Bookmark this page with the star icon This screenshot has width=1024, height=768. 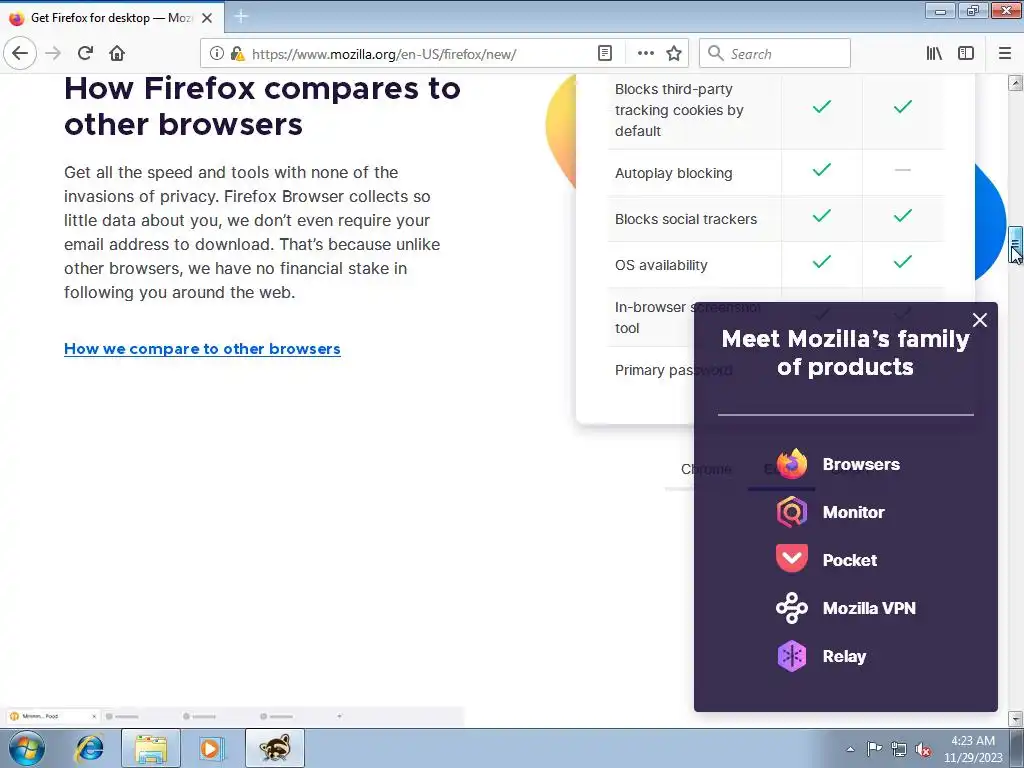click(x=674, y=53)
